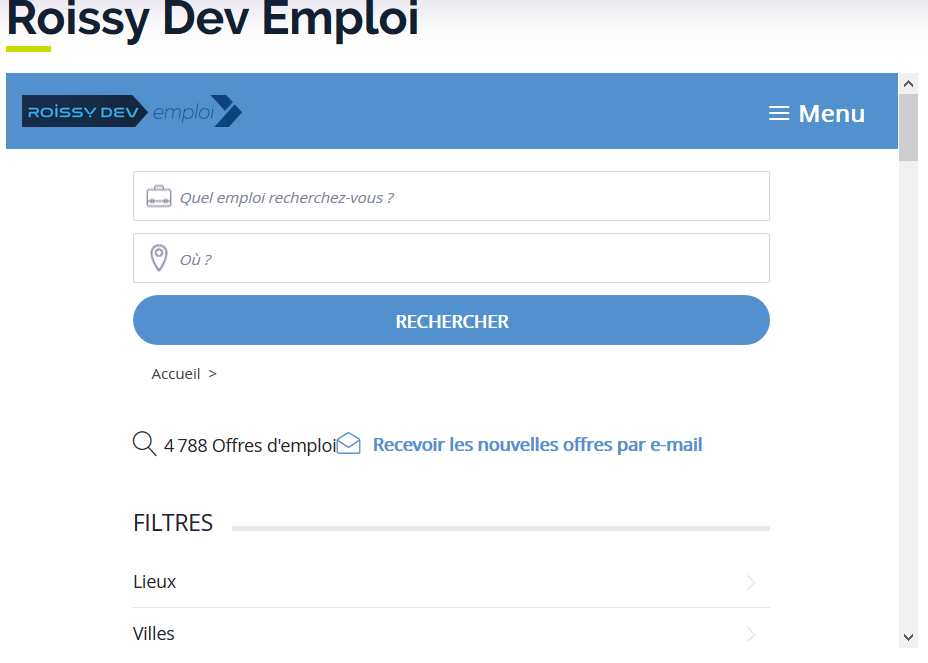The image size is (928, 663).
Task: Click the RECHERCHER button
Action: pyautogui.click(x=451, y=320)
